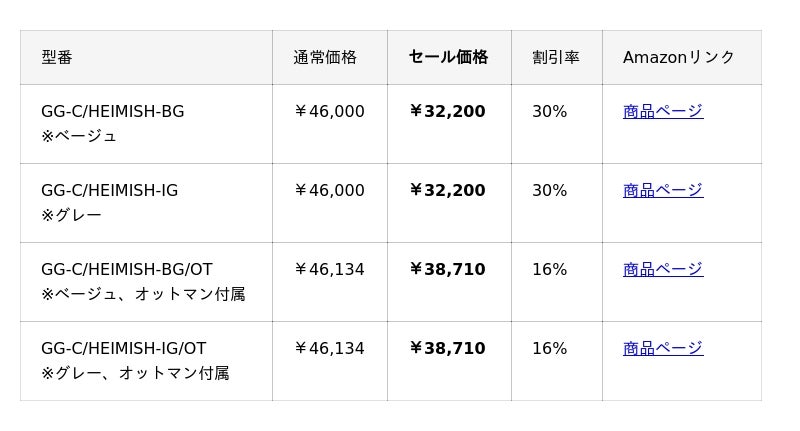Click the GG-C/HEIMISH-IG/OT model cell
Screen dimensions: 800x431
click(123, 348)
